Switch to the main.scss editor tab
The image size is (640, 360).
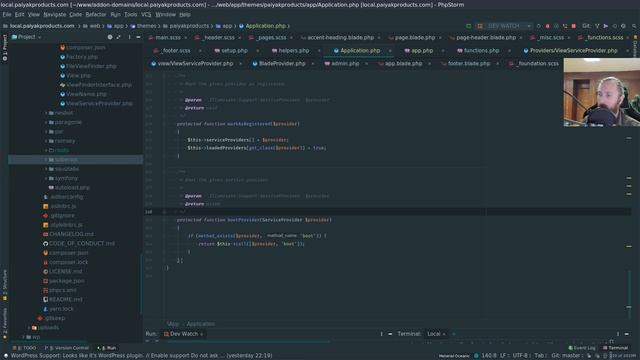[x=168, y=38]
